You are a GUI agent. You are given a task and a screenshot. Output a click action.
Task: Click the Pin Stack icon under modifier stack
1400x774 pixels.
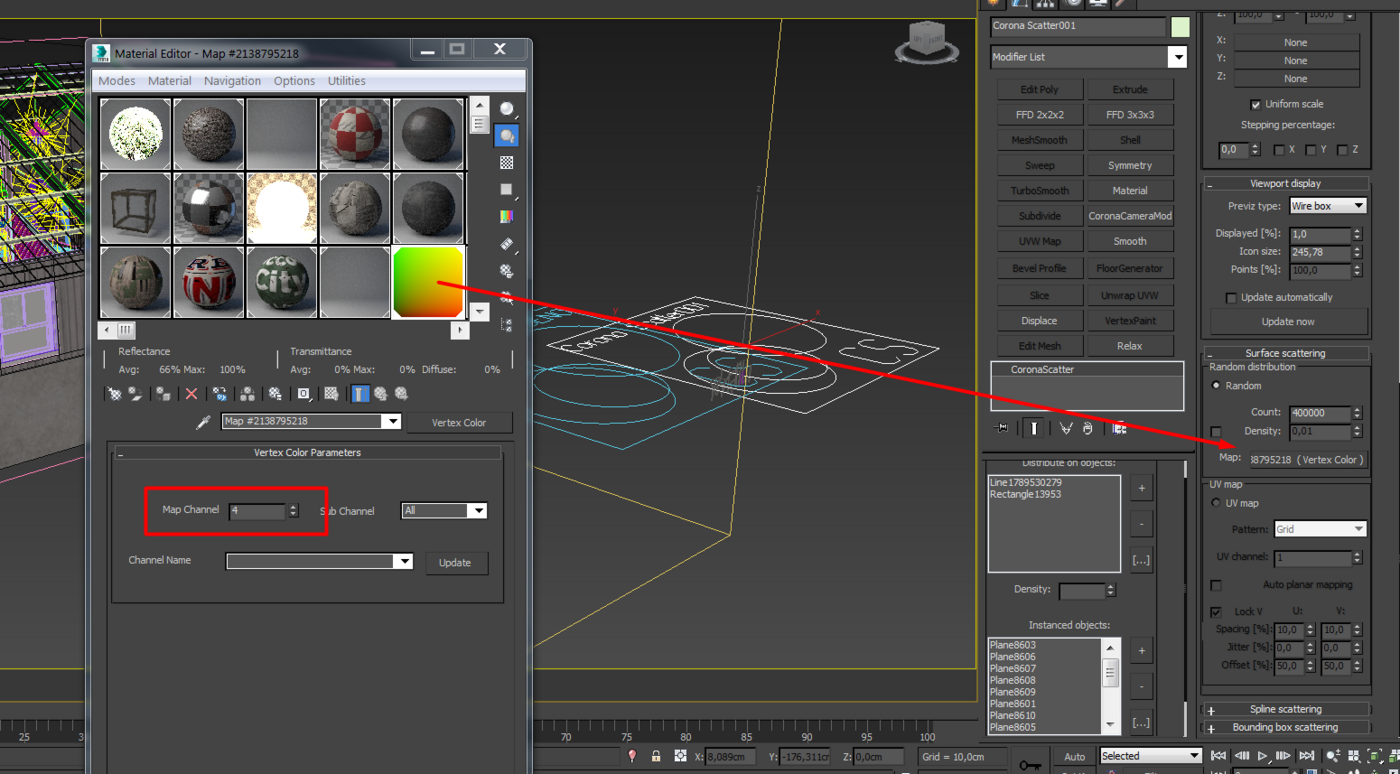tap(1002, 428)
